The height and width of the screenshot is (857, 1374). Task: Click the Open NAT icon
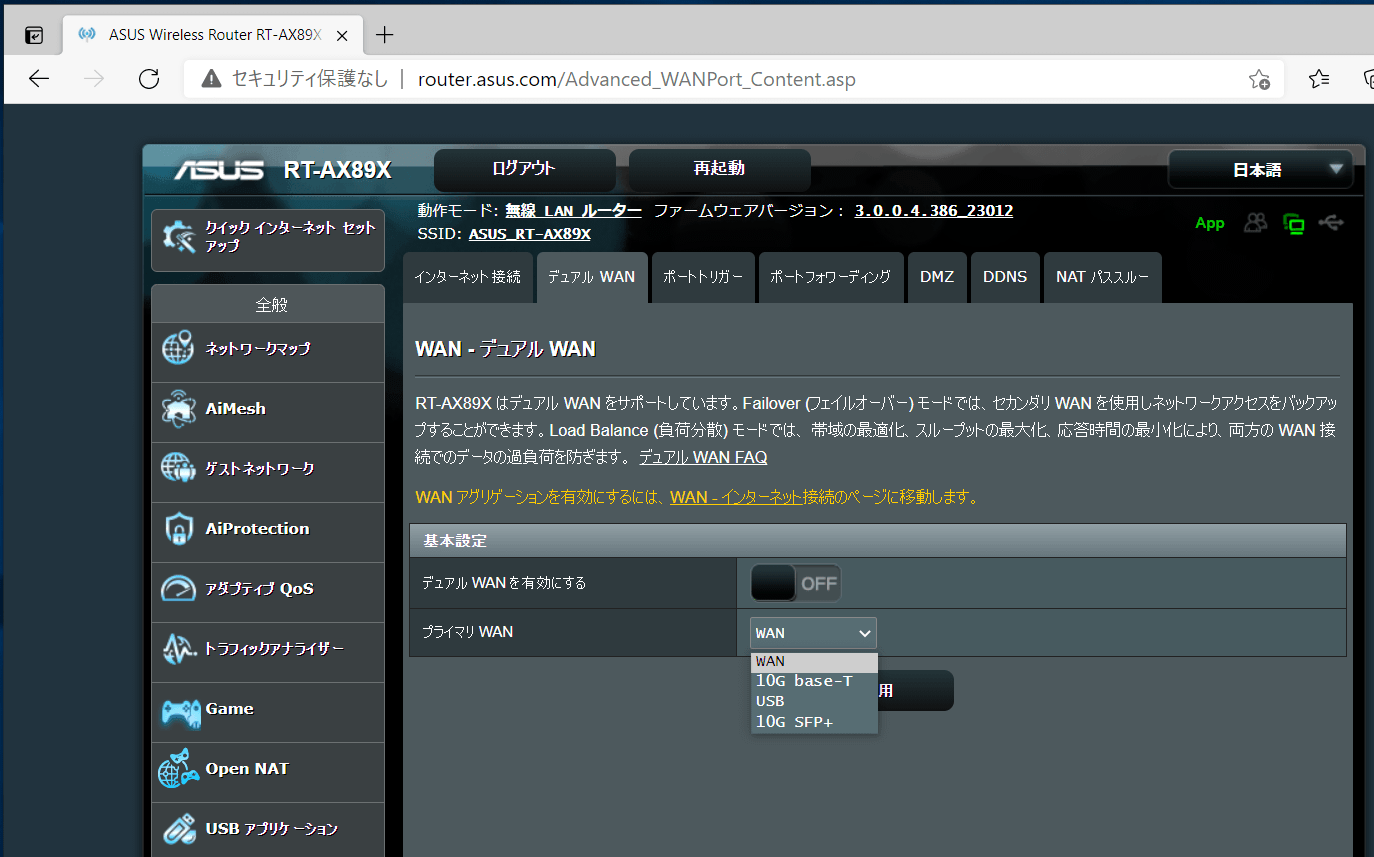(178, 769)
